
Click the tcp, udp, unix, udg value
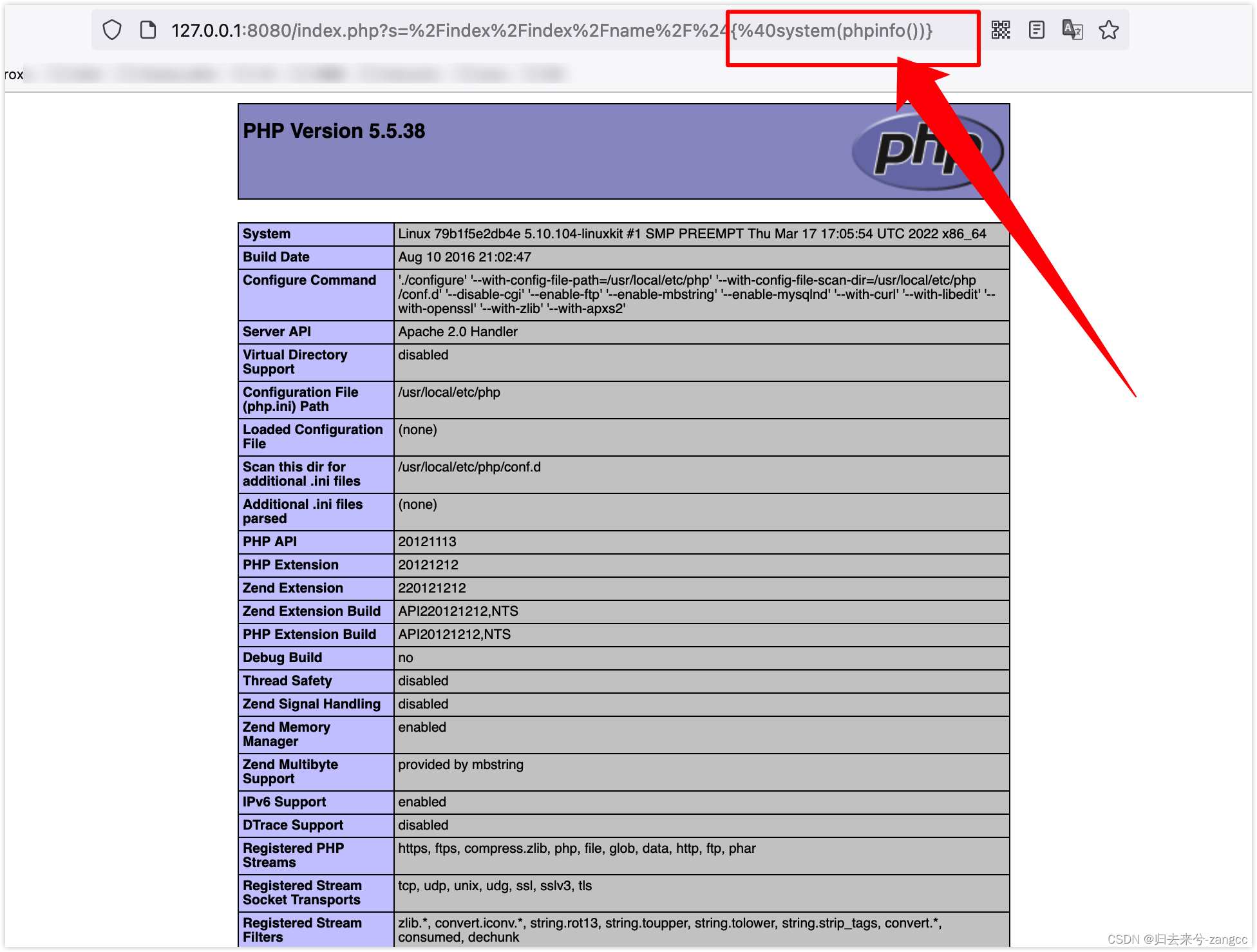click(x=495, y=886)
